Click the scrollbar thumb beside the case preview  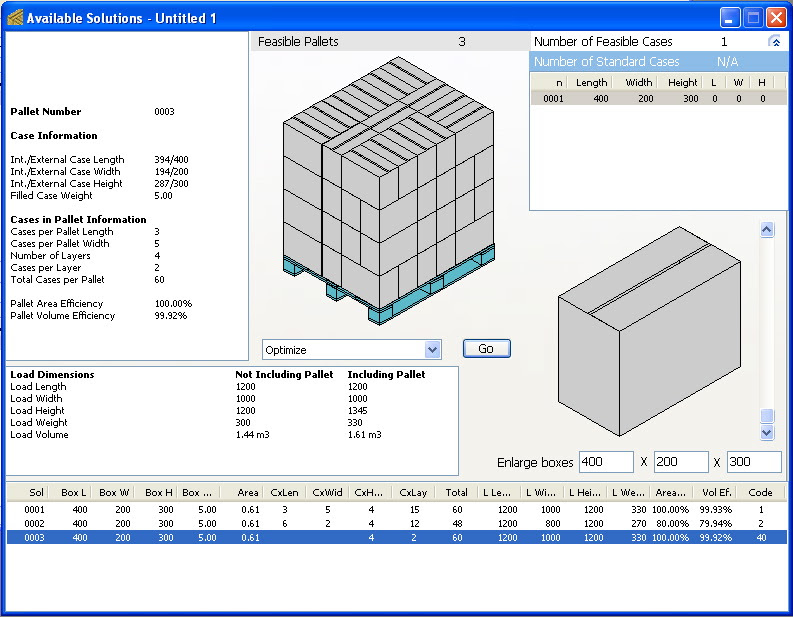pyautogui.click(x=767, y=416)
